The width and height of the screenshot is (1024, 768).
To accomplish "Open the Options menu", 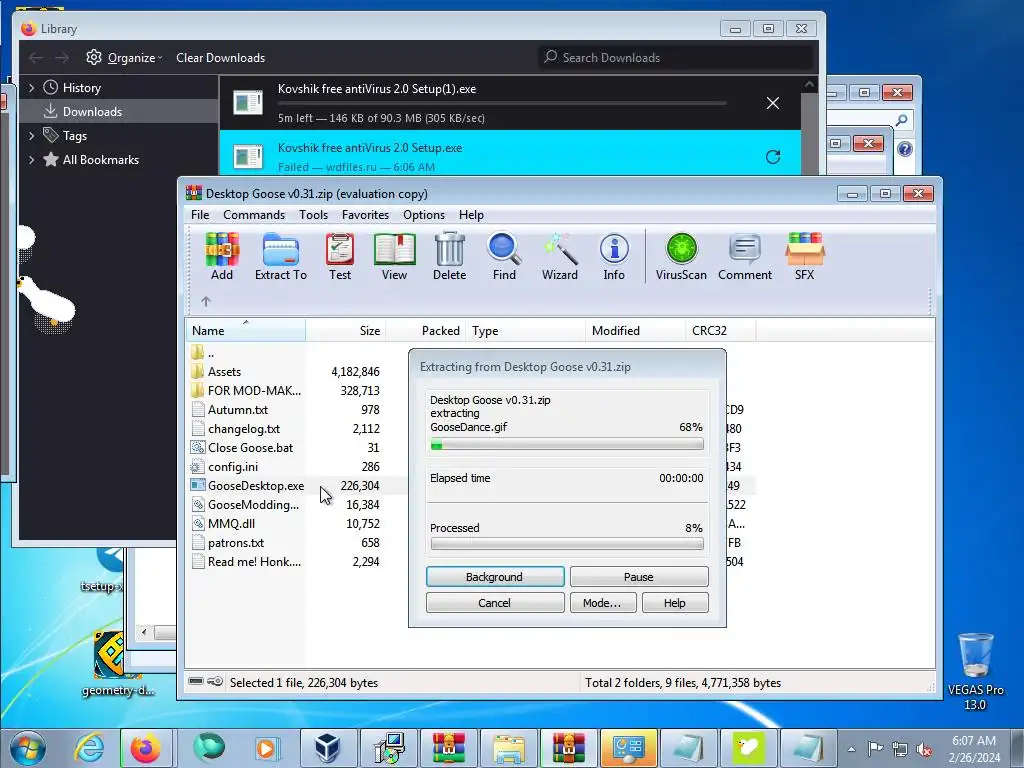I will pos(424,215).
